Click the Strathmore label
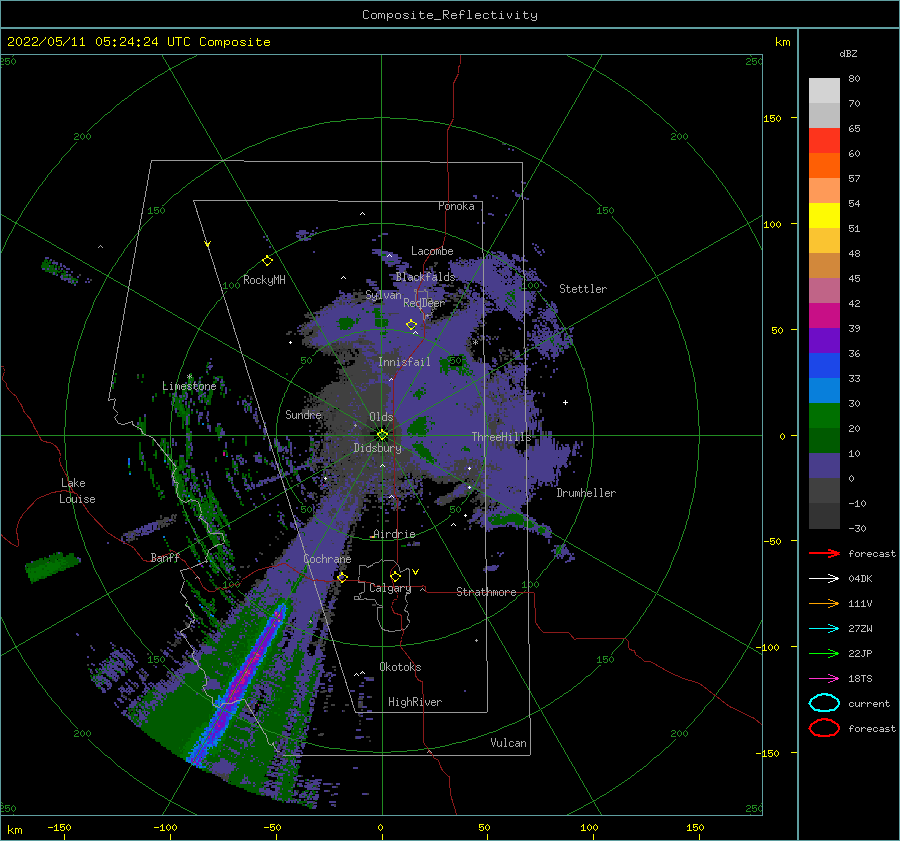900x841 pixels. click(x=486, y=592)
